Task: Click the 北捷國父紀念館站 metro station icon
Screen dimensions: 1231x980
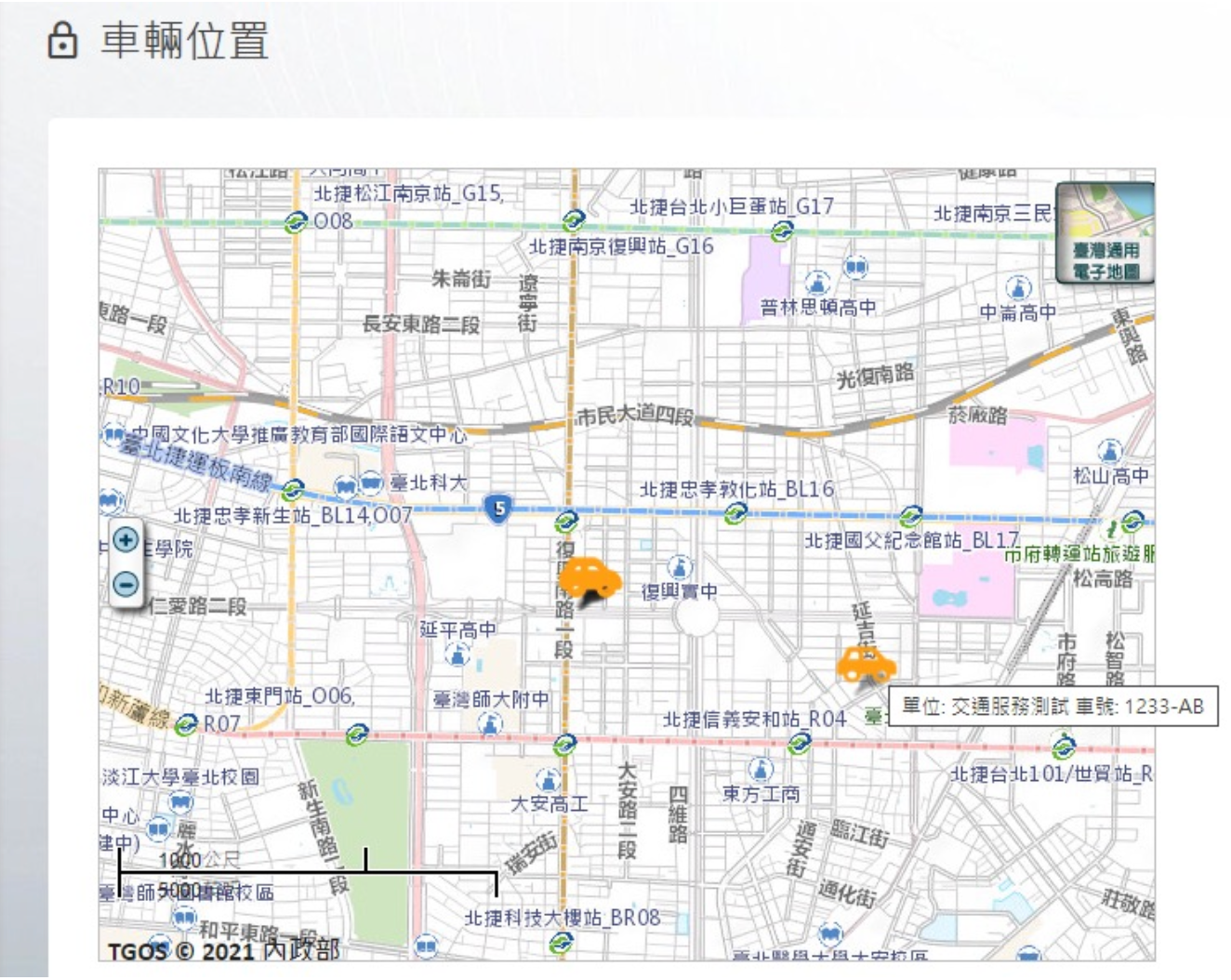Action: point(910,517)
